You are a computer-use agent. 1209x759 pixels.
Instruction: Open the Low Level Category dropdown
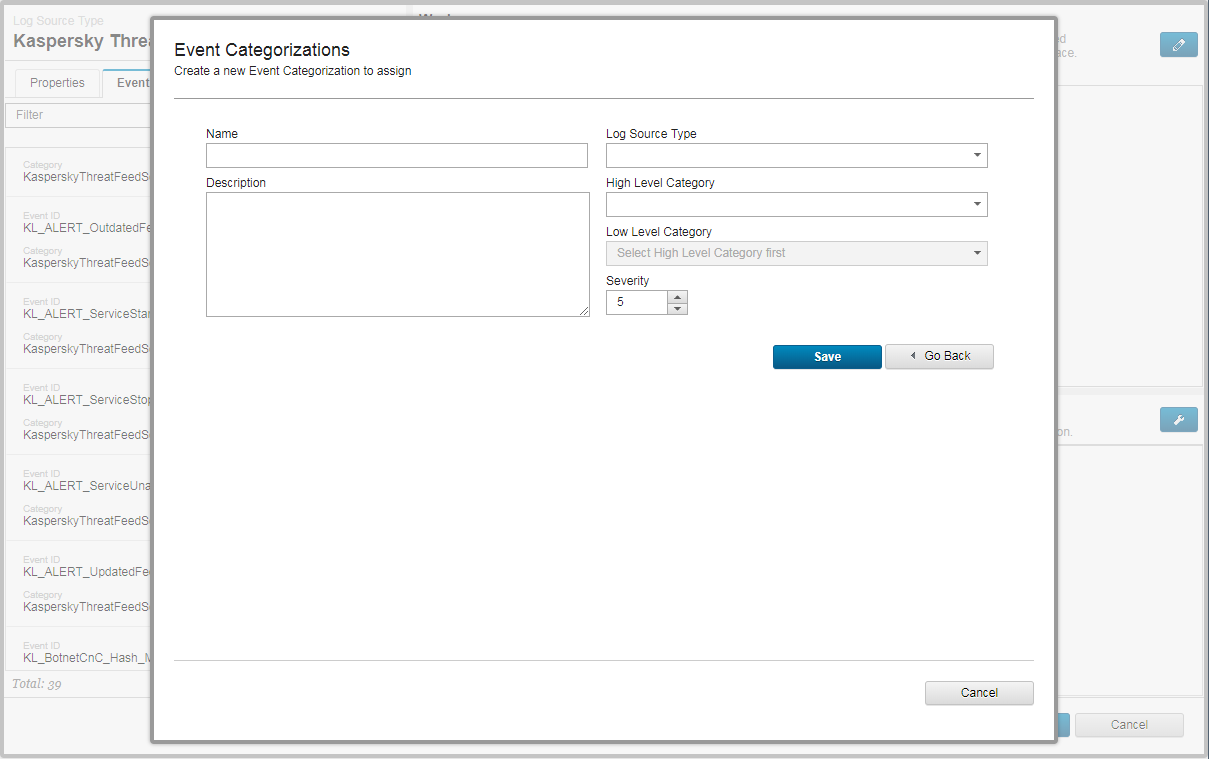[x=977, y=253]
